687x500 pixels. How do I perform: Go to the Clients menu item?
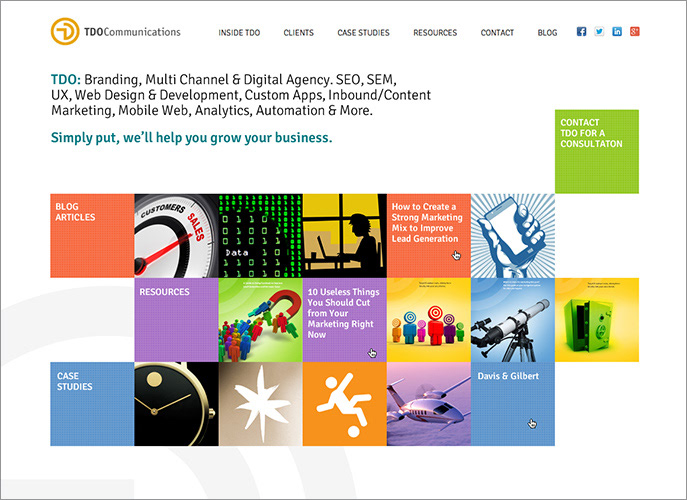[x=298, y=32]
